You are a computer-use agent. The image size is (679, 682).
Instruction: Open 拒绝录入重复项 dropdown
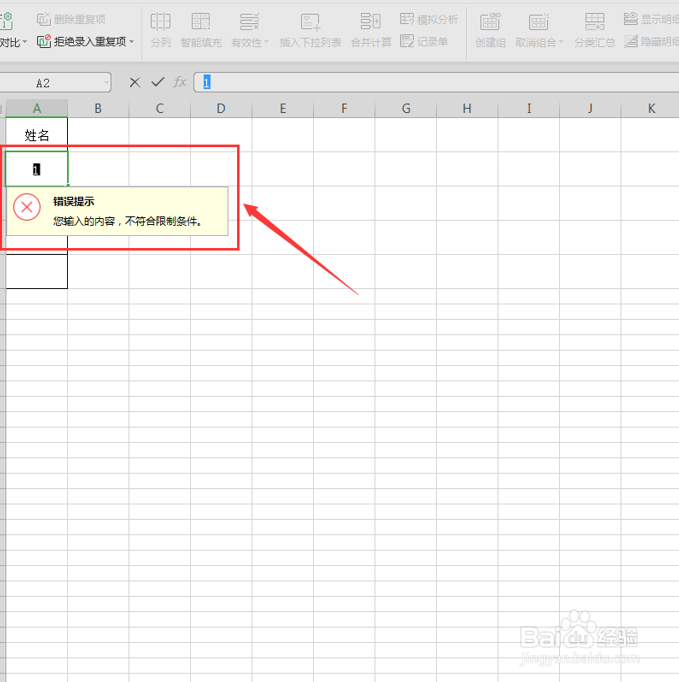(131, 42)
